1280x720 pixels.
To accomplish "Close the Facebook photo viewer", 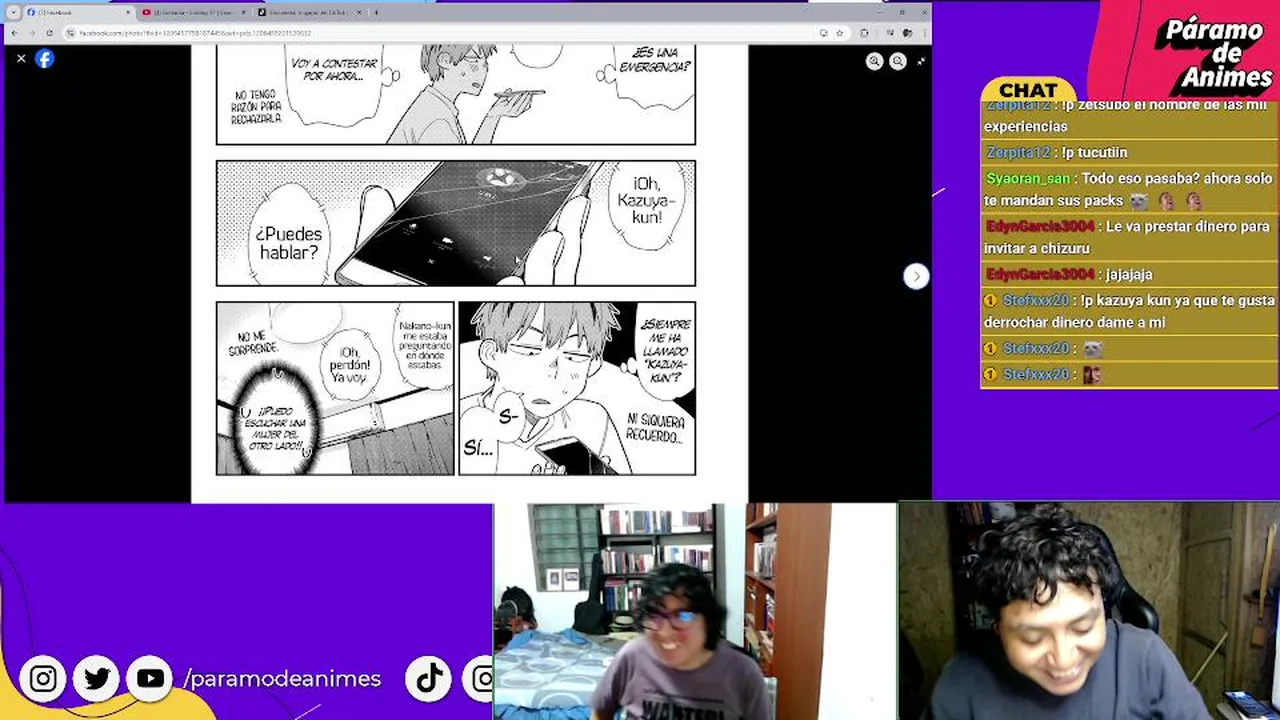I will (21, 59).
